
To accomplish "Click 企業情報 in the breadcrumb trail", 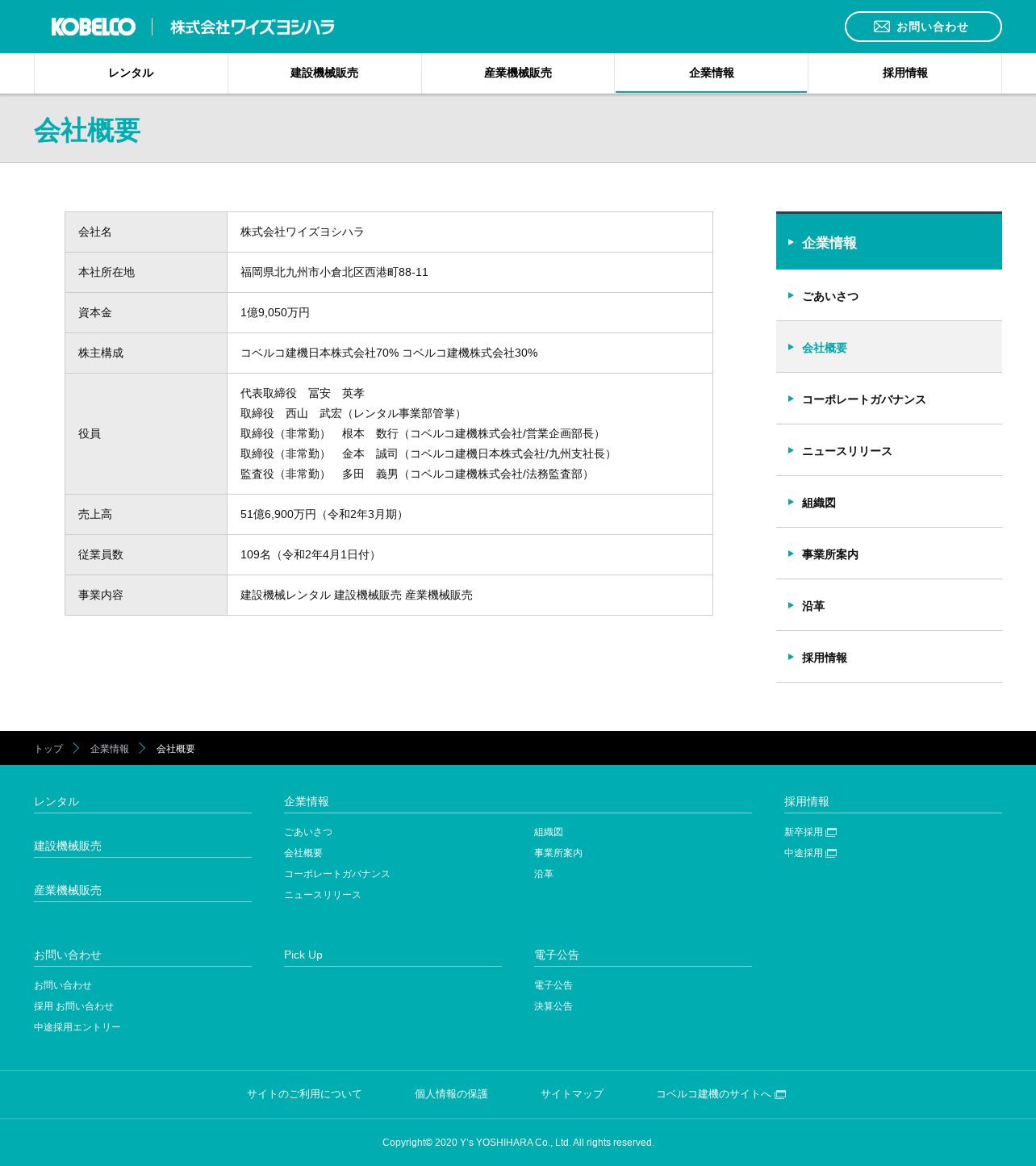I will [x=110, y=749].
